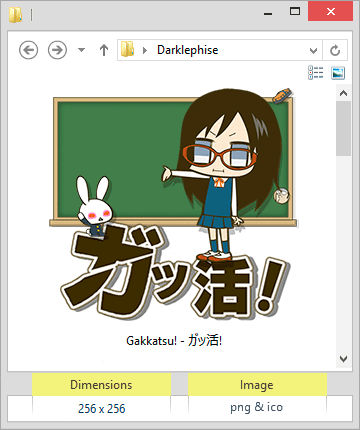Image resolution: width=360 pixels, height=430 pixels.
Task: Click the Image column header
Action: [257, 385]
